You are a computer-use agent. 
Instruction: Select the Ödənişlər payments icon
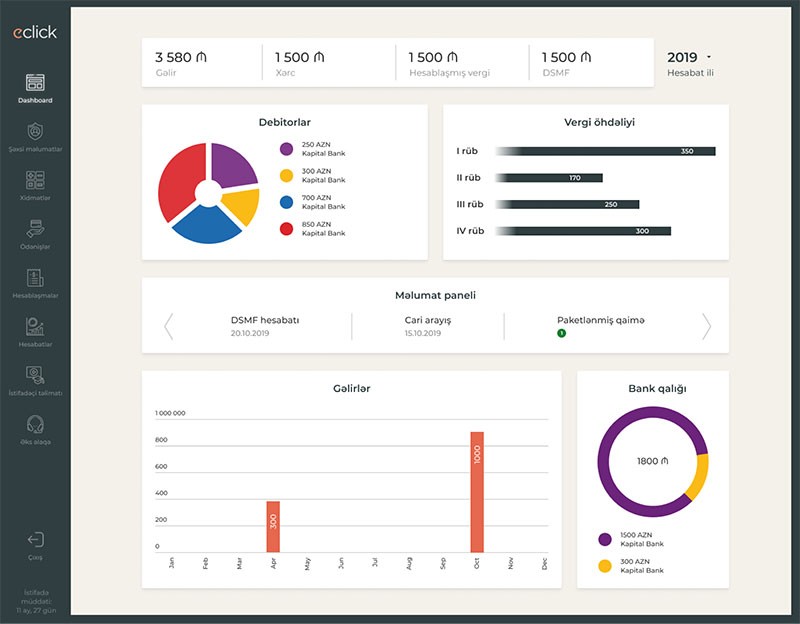coord(35,229)
